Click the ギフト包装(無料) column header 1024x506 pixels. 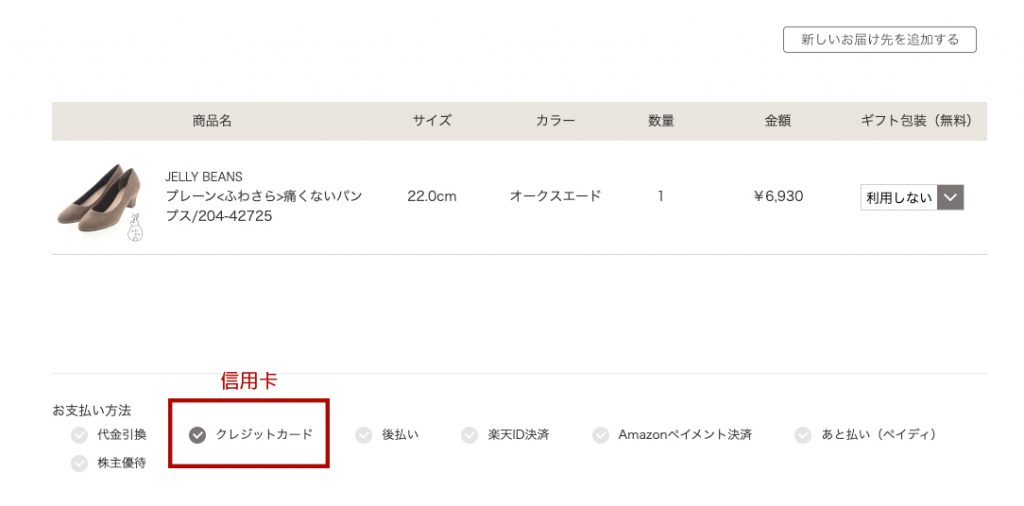tap(916, 121)
